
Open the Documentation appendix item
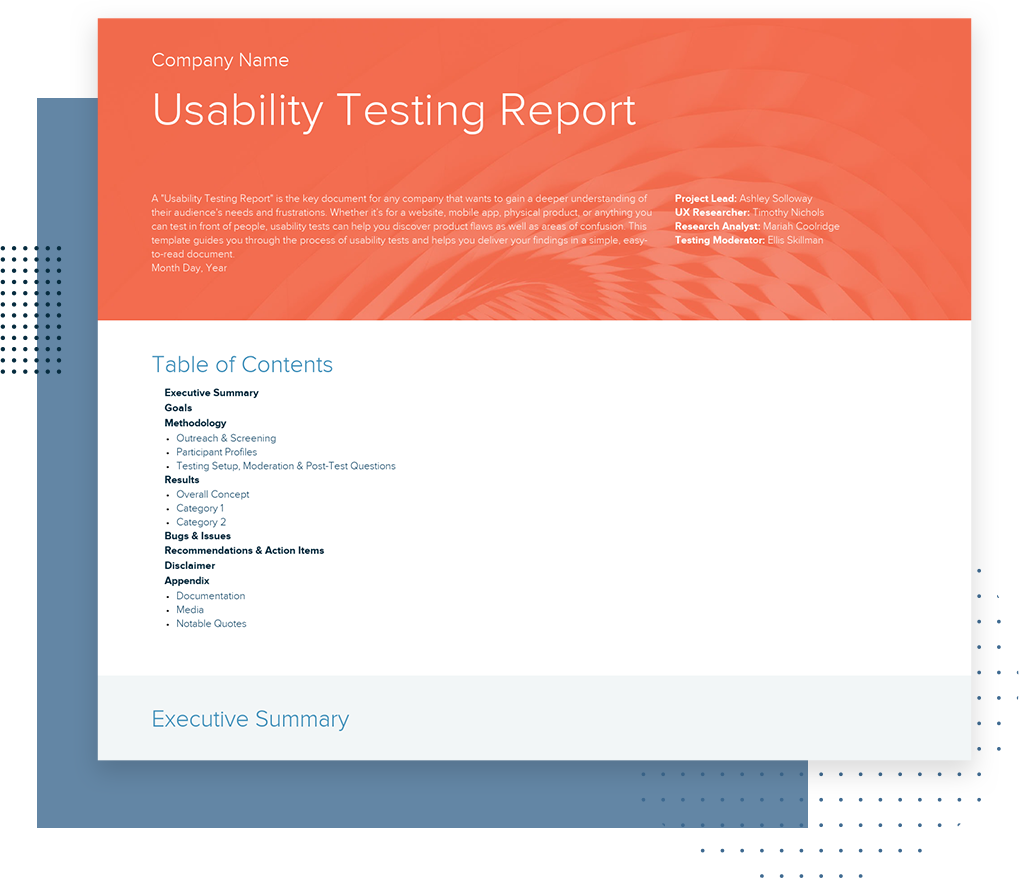(210, 595)
